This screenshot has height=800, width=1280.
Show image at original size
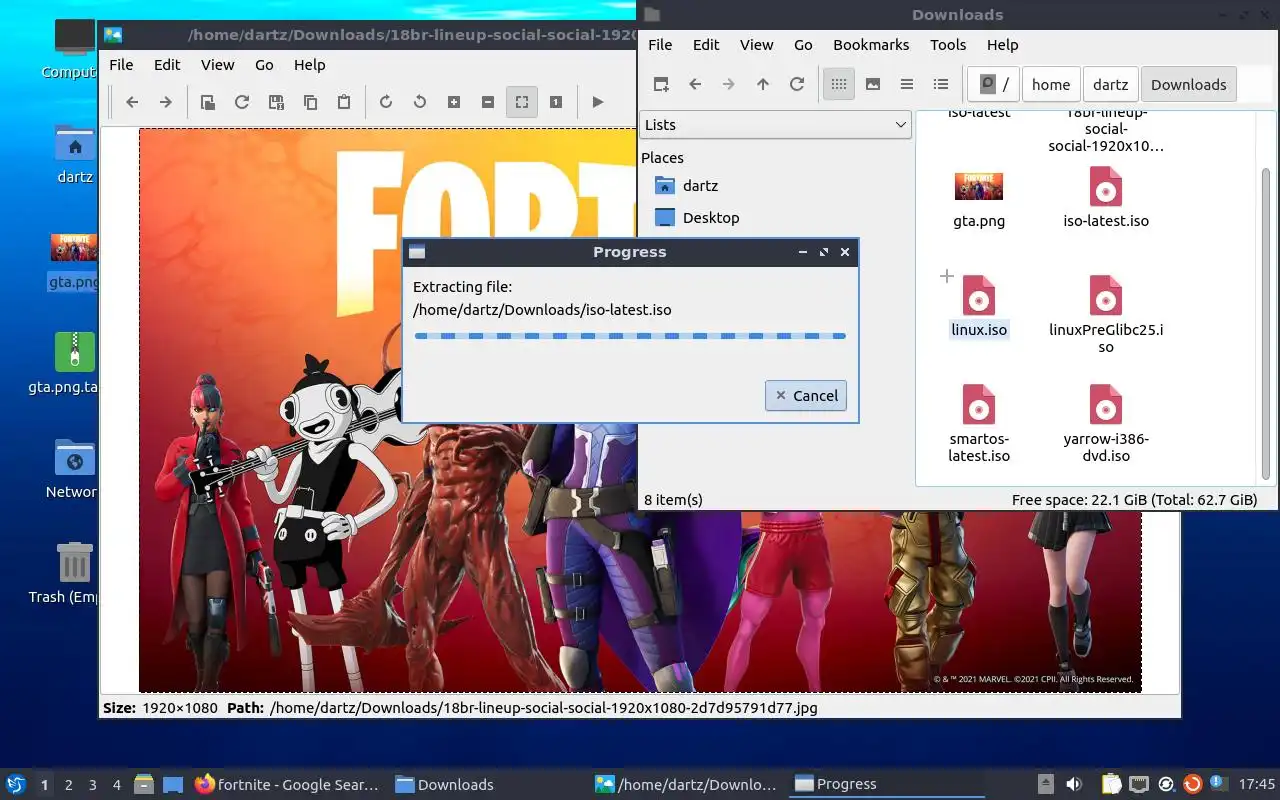[556, 102]
